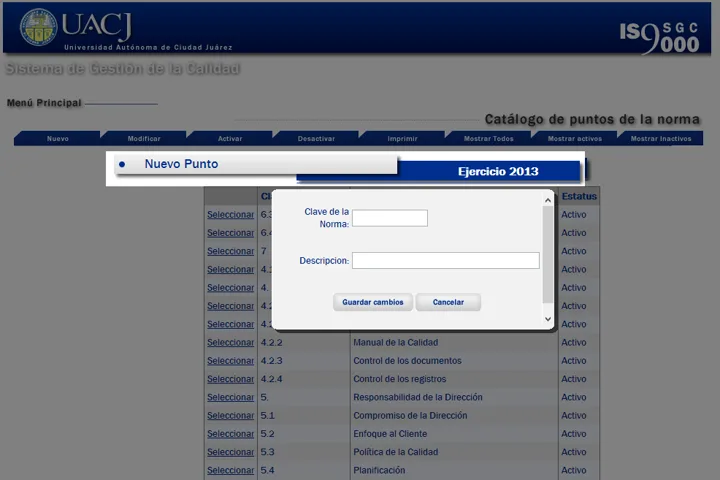Click the UACJ university crest logo
720x480 pixels.
tap(39, 27)
